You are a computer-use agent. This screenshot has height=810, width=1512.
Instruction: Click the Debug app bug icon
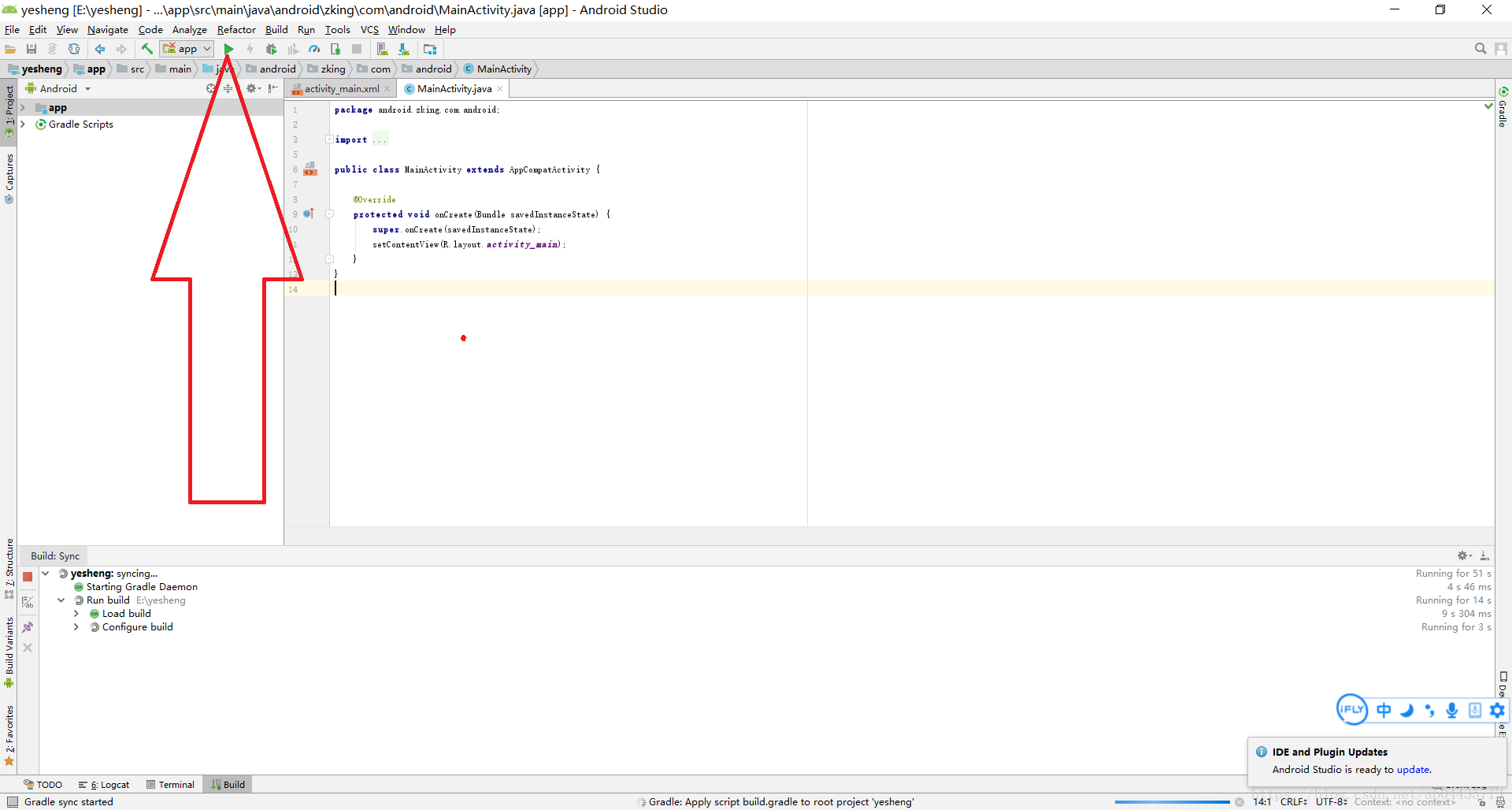tap(271, 49)
